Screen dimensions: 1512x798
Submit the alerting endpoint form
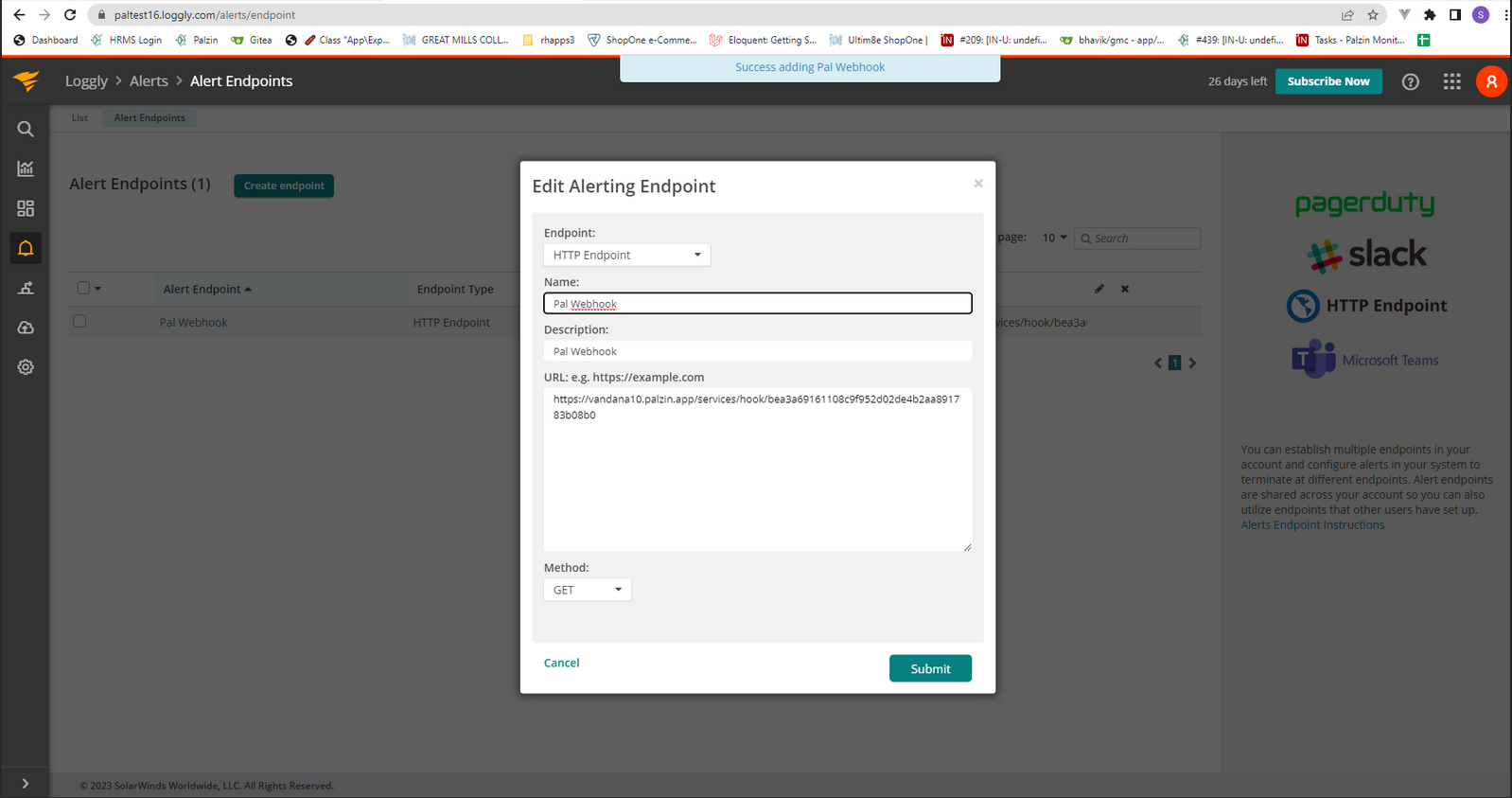(930, 668)
